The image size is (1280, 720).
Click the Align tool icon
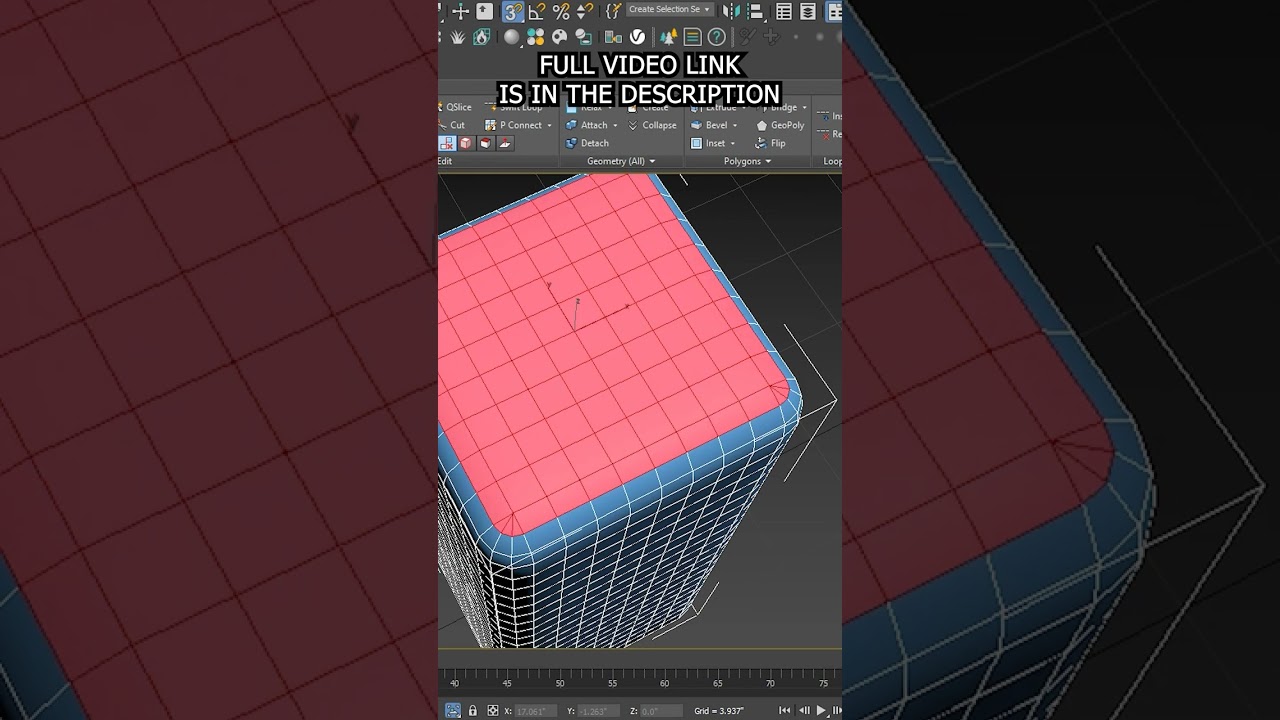pyautogui.click(x=757, y=11)
